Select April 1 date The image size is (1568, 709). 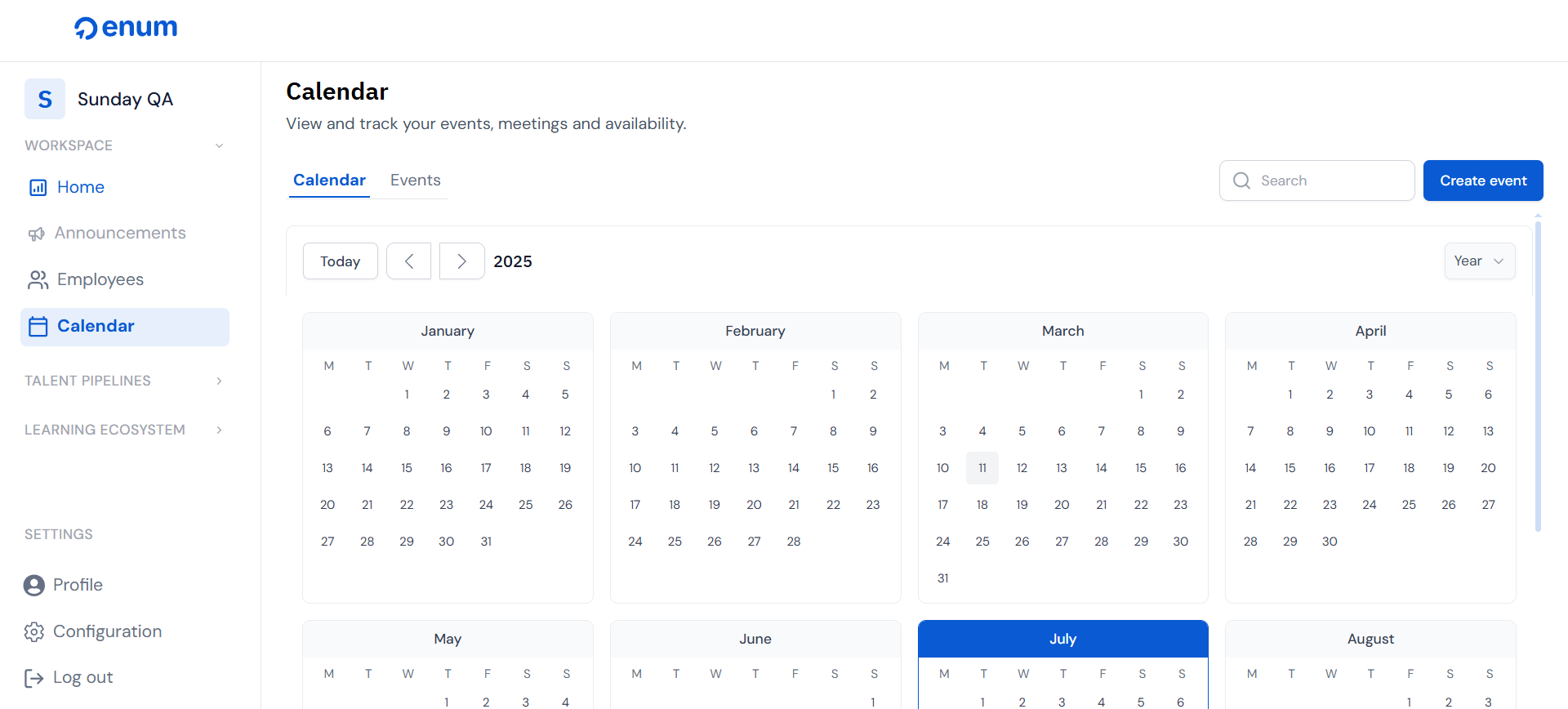(1290, 395)
